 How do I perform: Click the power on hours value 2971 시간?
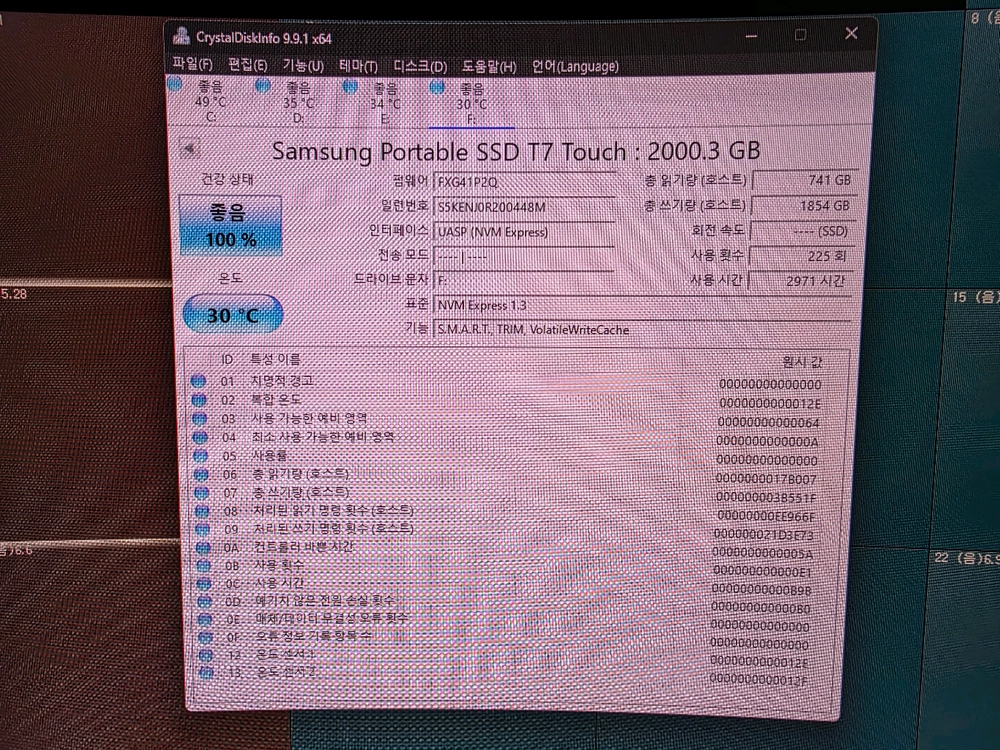pyautogui.click(x=801, y=281)
